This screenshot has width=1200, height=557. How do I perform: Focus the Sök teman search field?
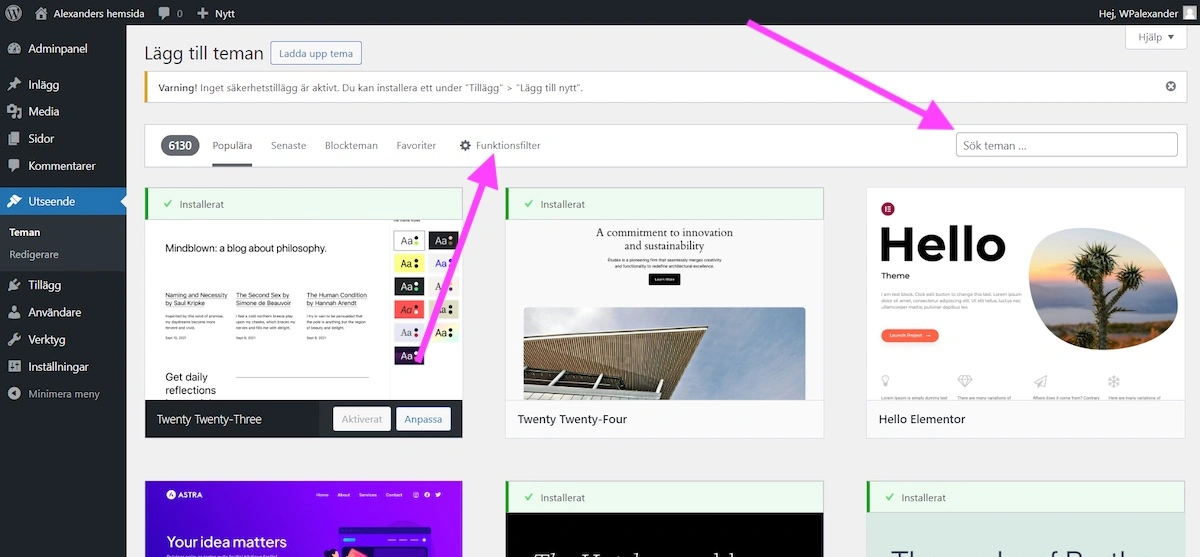(x=1066, y=145)
